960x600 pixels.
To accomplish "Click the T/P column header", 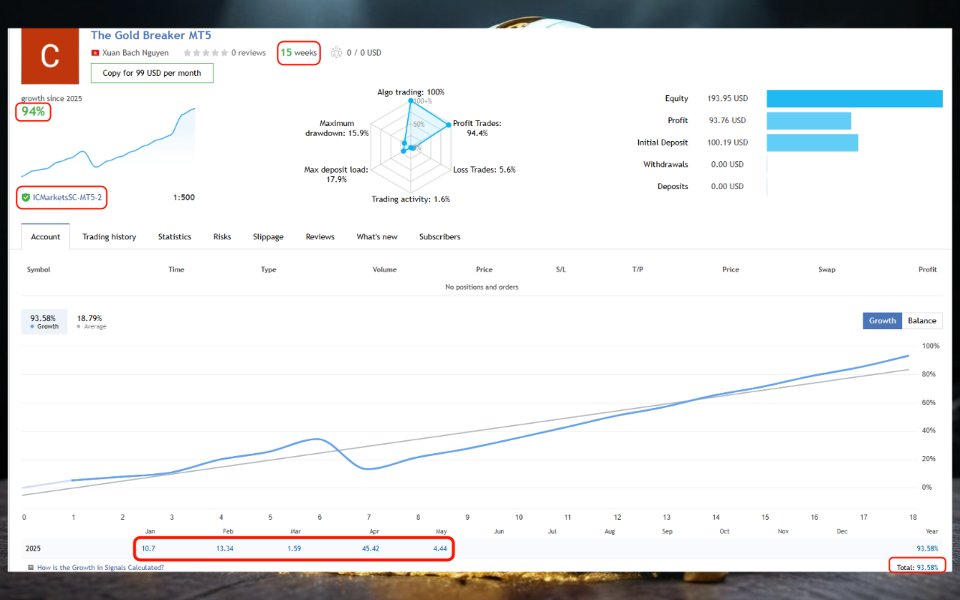I will (x=637, y=269).
